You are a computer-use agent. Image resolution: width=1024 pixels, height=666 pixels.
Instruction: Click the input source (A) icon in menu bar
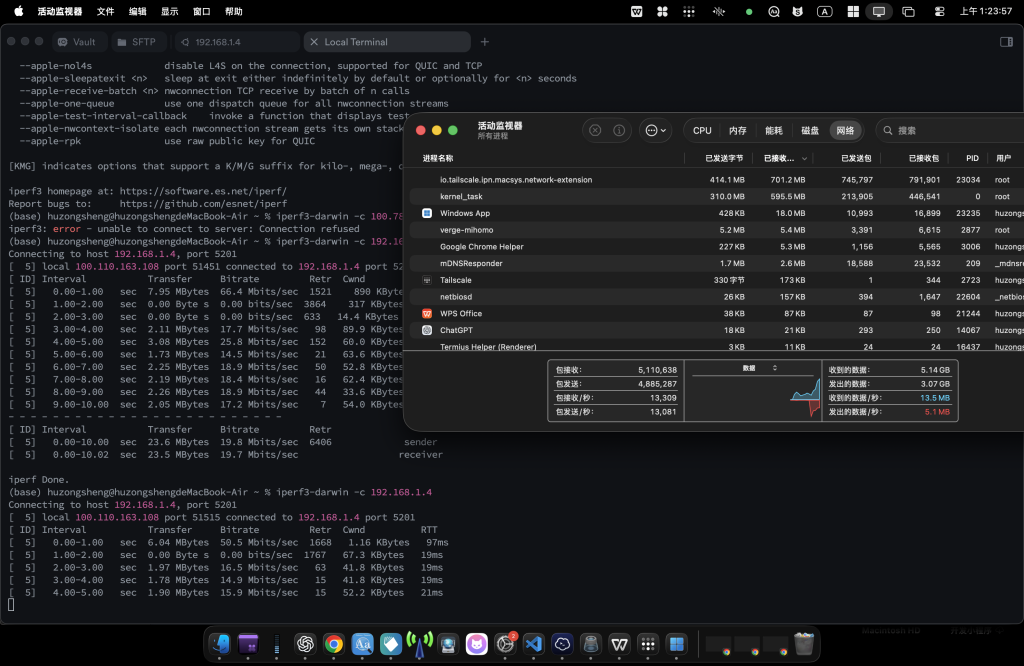pos(825,11)
